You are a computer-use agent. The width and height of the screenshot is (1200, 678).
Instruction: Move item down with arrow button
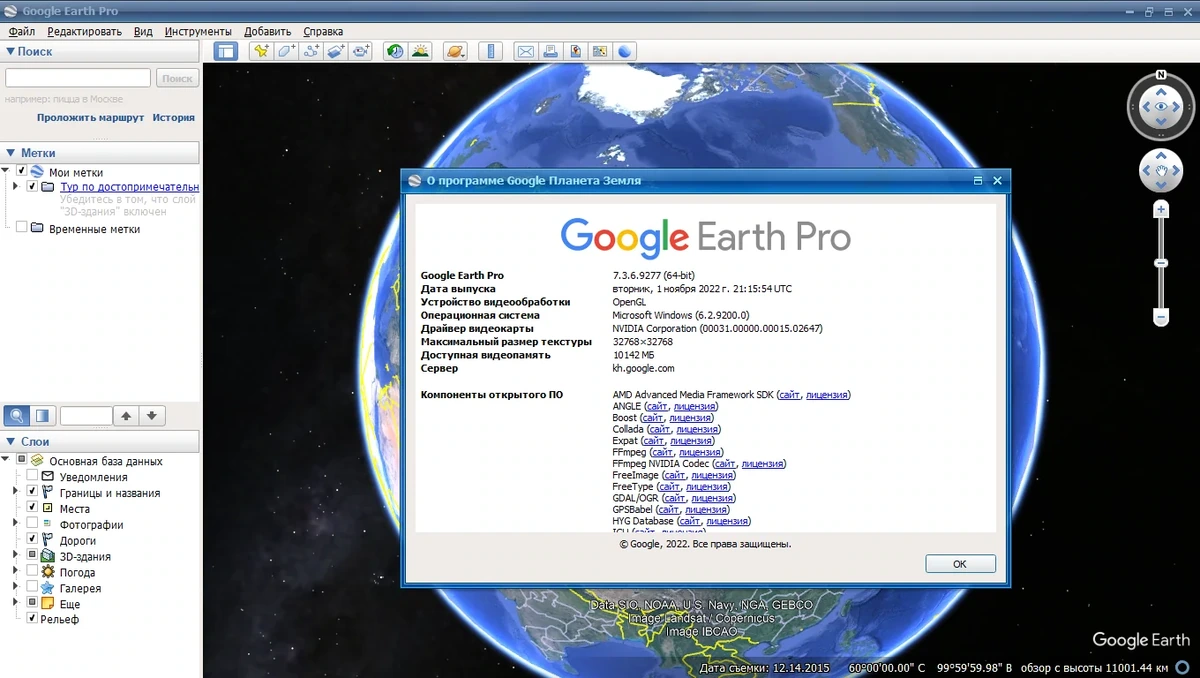(152, 415)
